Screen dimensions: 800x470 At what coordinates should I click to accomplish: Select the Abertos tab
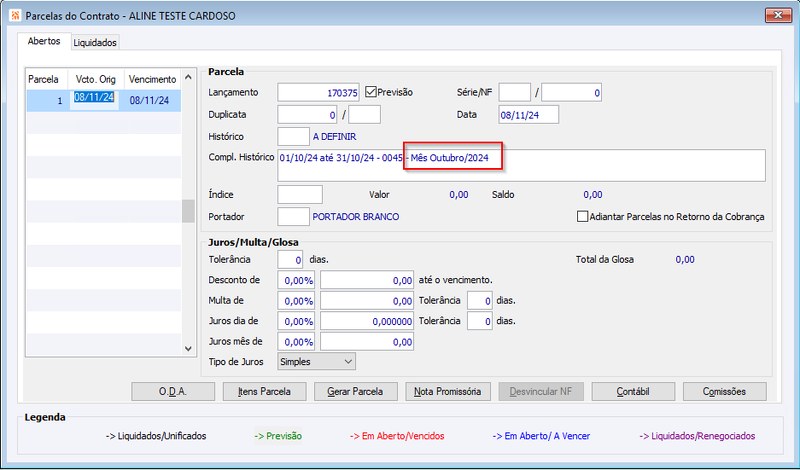(x=44, y=41)
